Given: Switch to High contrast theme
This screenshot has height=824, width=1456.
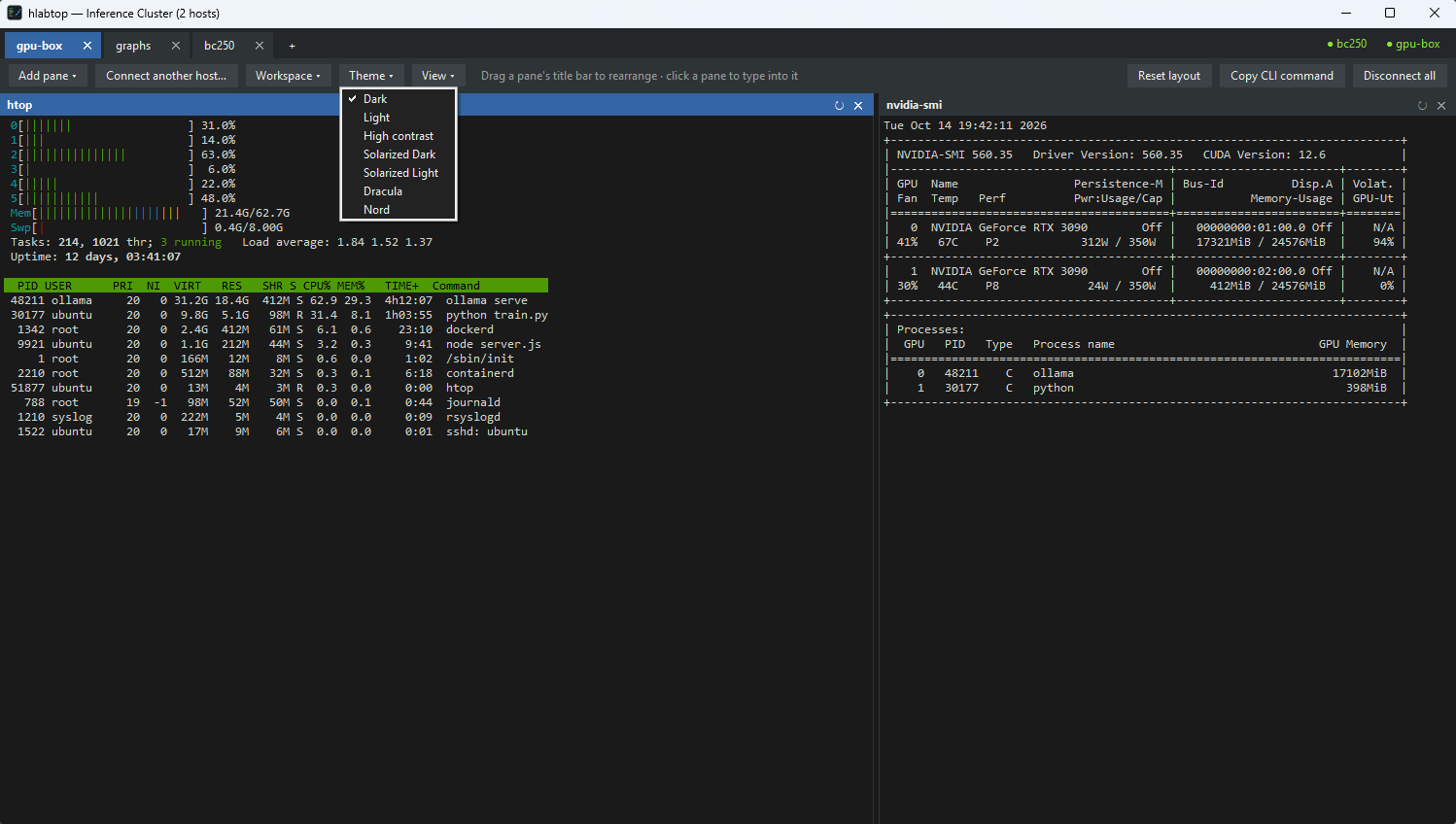Looking at the screenshot, I should (x=399, y=136).
